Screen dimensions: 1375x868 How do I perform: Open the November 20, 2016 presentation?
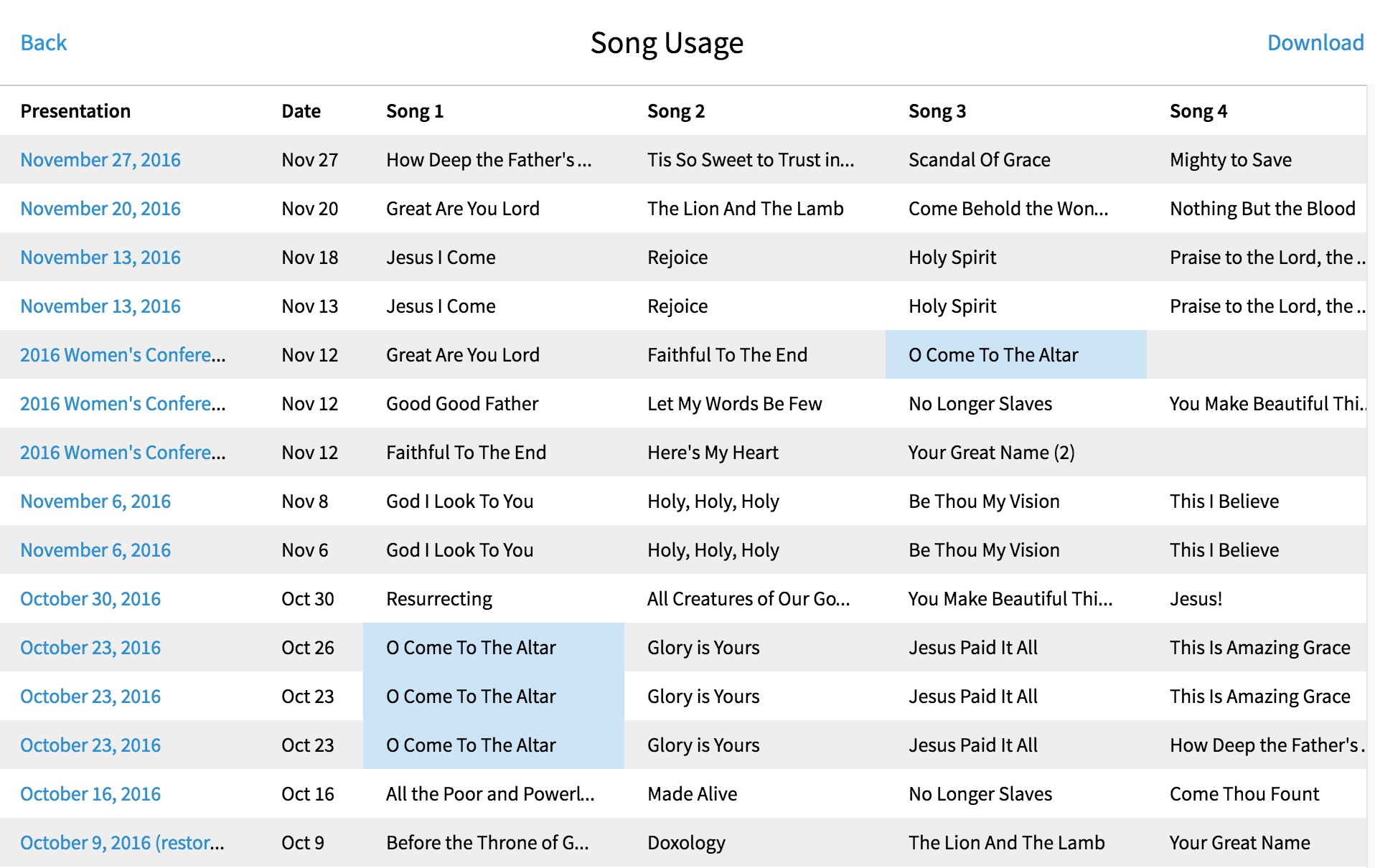coord(100,209)
